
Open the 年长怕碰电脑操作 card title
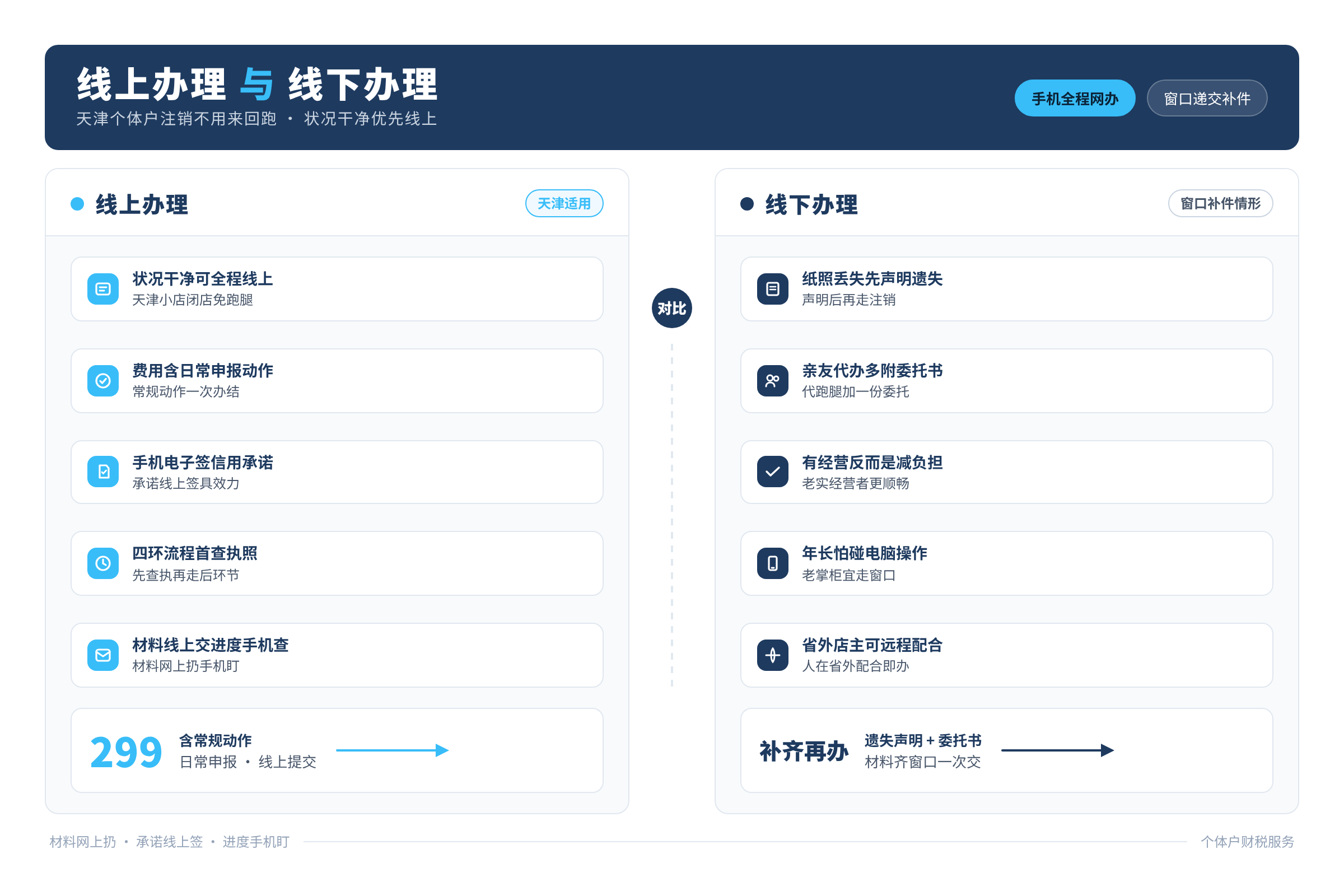(865, 553)
